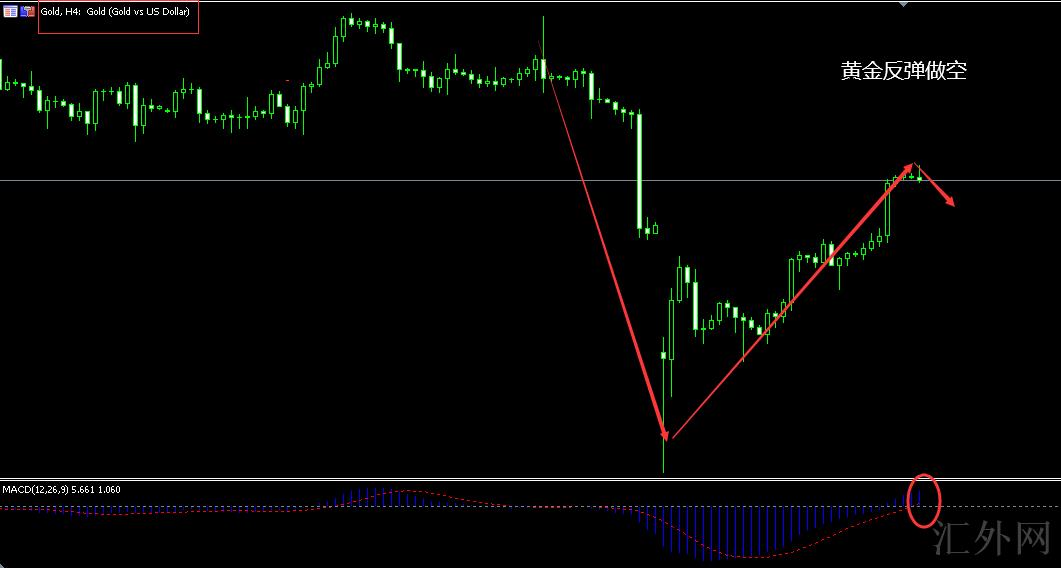
Task: Open the one-click trading panel icon
Action: point(28,12)
